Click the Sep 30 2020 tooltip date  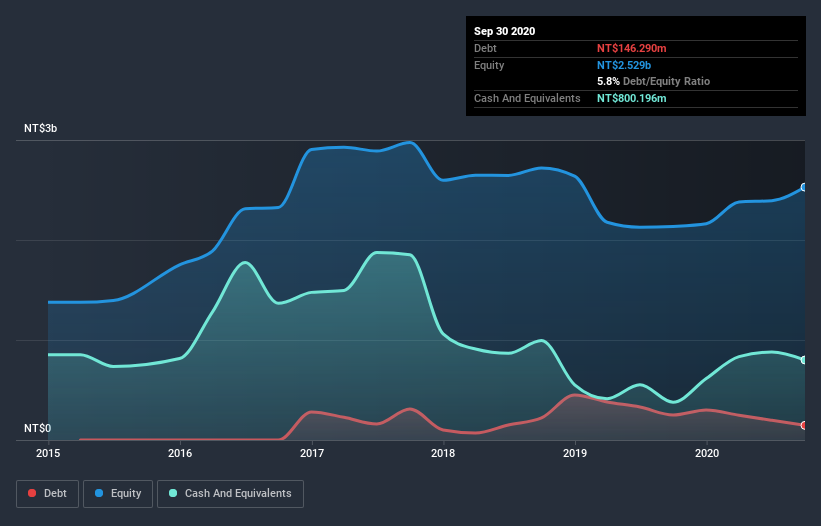point(504,31)
